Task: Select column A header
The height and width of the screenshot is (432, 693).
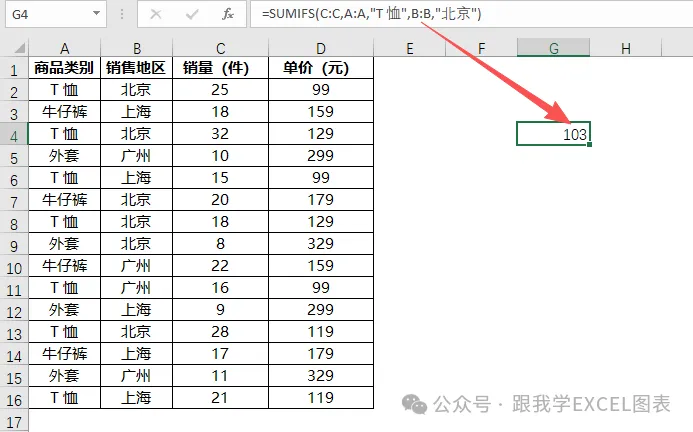Action: [x=65, y=48]
